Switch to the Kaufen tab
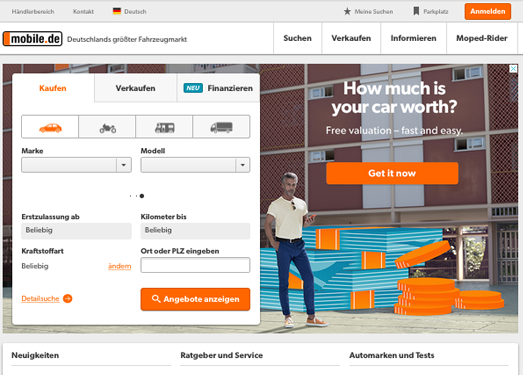This screenshot has height=375, width=523. click(53, 88)
